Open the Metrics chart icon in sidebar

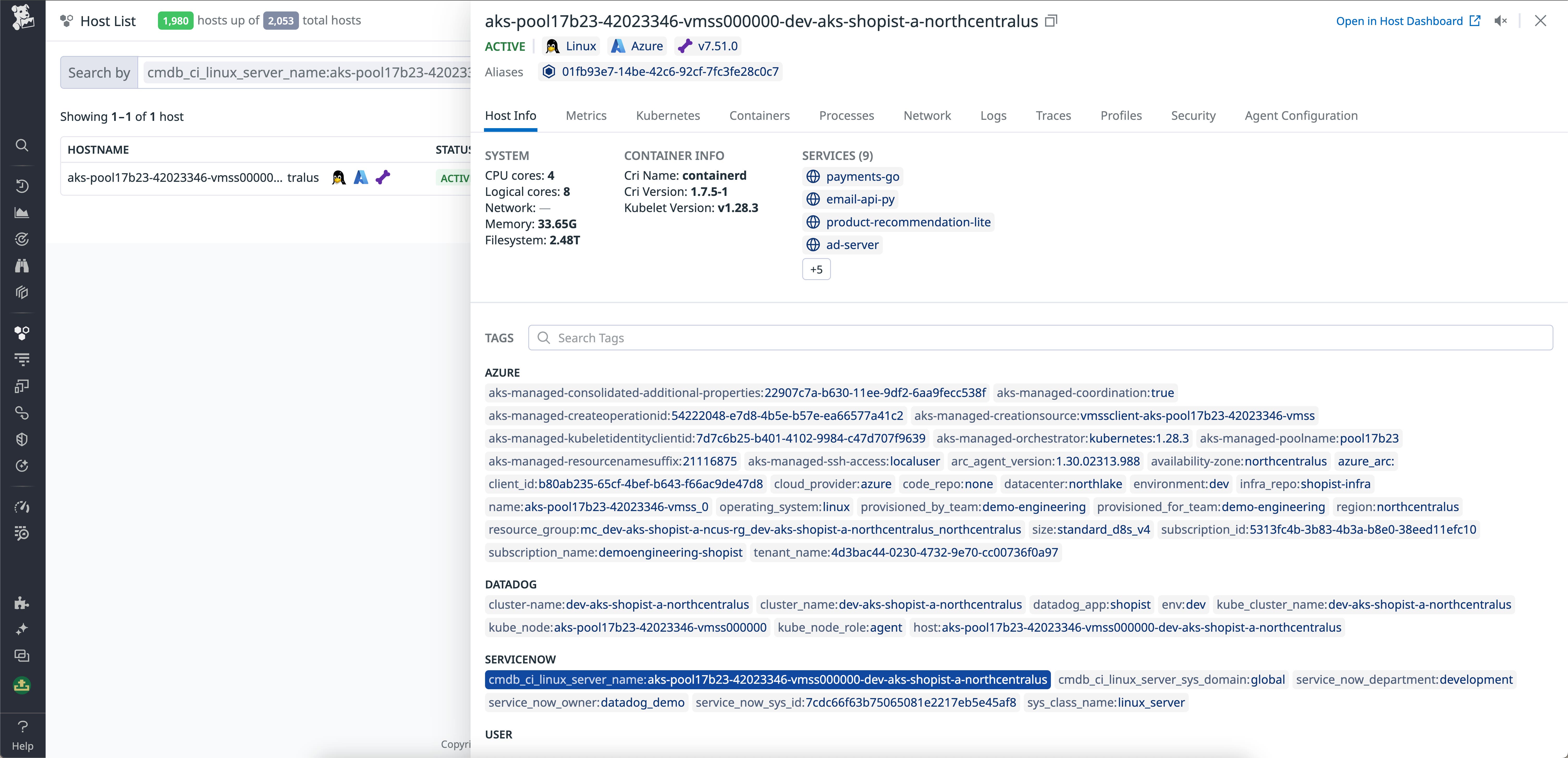pos(22,212)
